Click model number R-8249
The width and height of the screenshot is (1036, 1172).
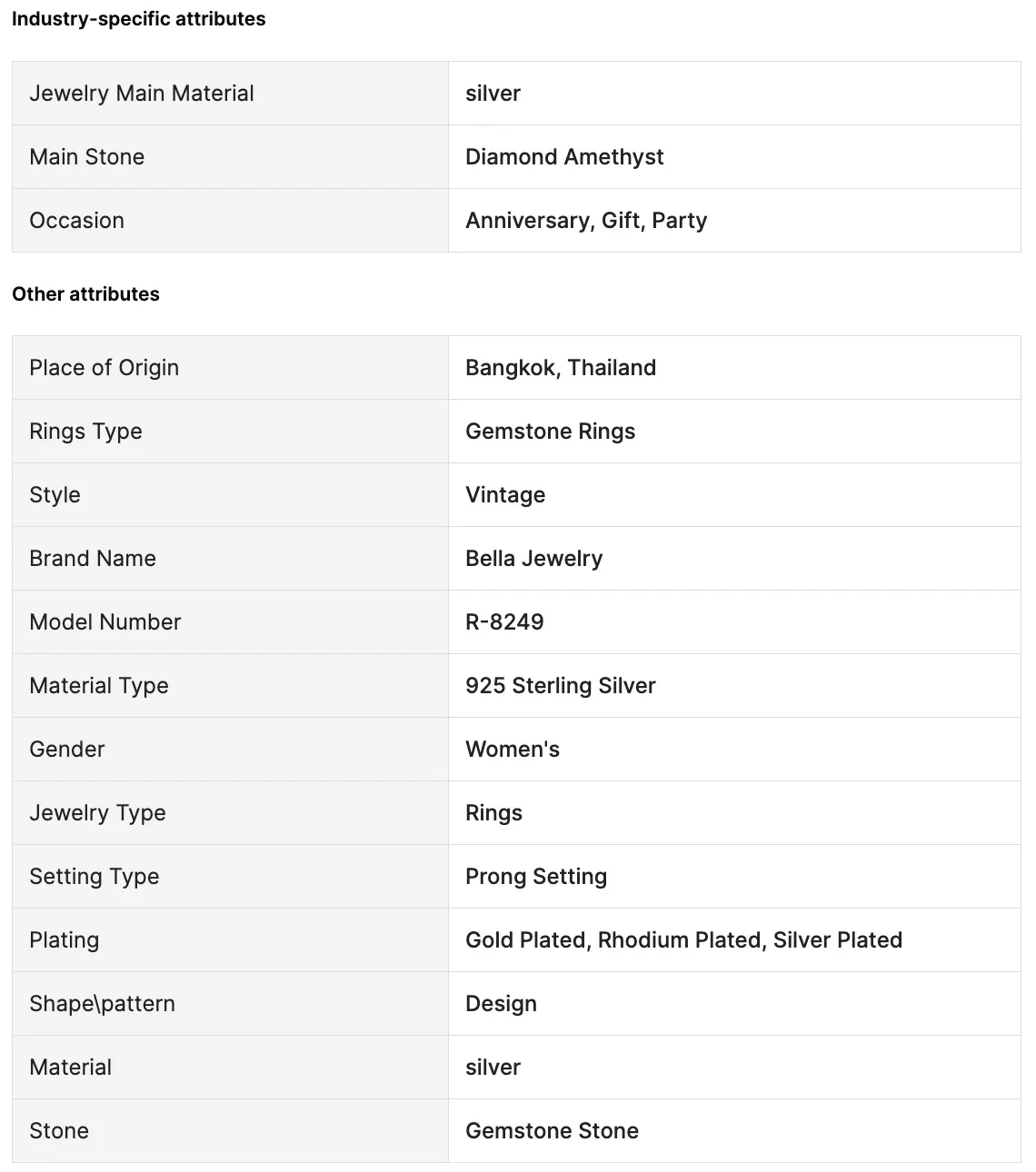[504, 622]
